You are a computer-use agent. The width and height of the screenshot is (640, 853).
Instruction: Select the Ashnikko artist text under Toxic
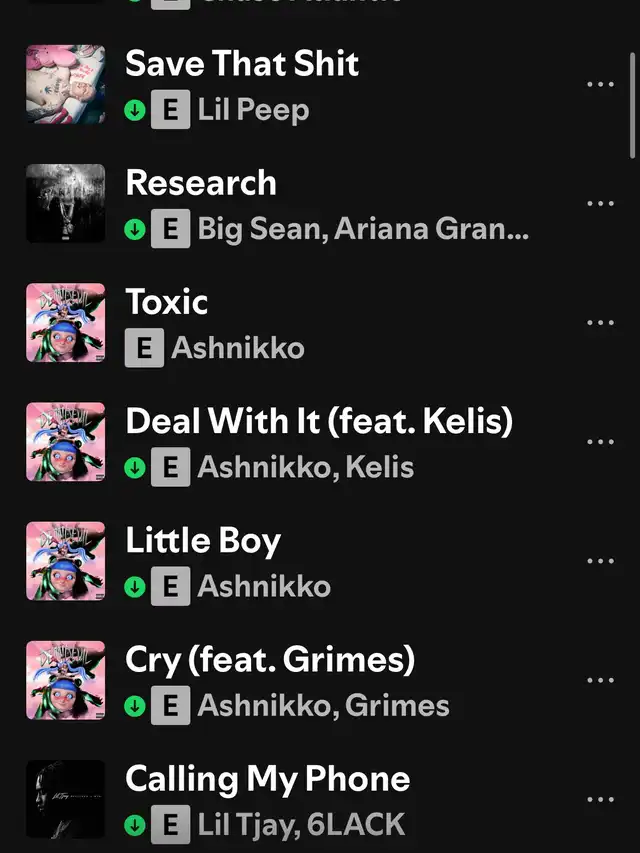238,348
